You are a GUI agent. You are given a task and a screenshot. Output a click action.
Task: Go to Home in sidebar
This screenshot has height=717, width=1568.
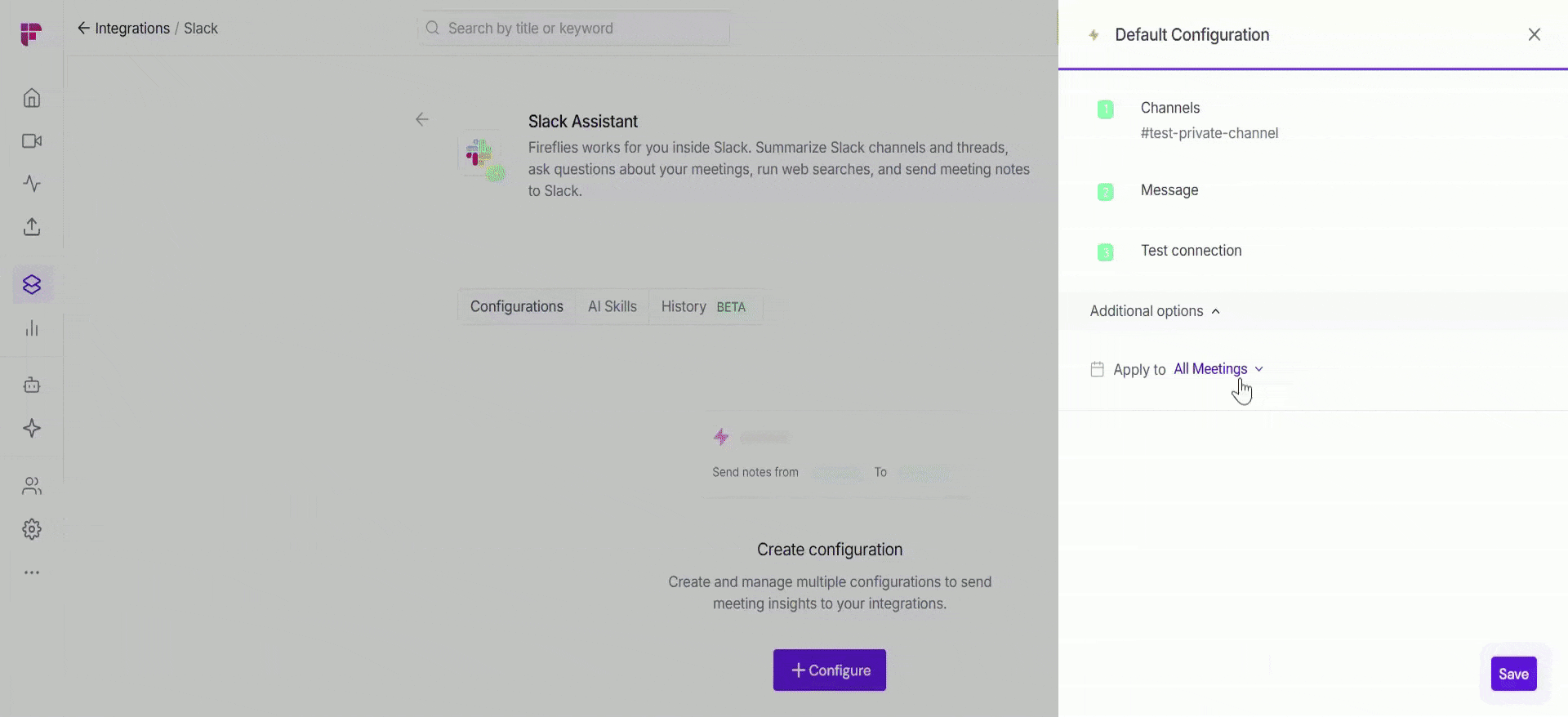pos(32,98)
